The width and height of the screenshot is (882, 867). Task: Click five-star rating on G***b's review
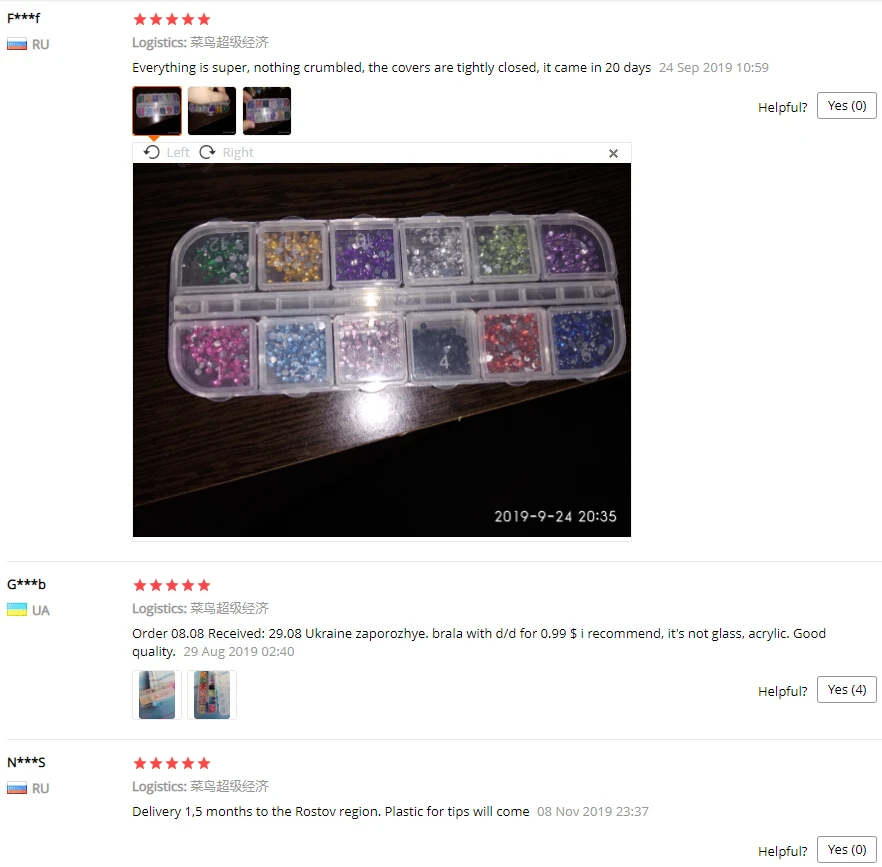click(172, 585)
